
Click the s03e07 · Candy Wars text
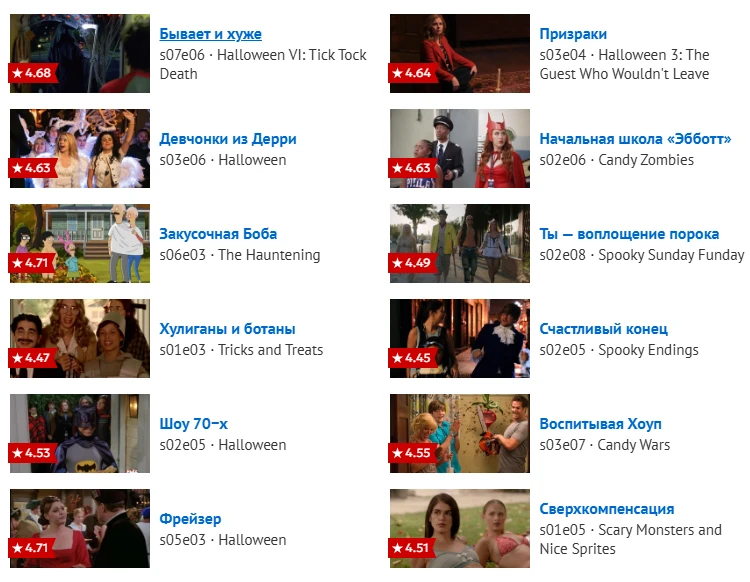pyautogui.click(x=605, y=445)
